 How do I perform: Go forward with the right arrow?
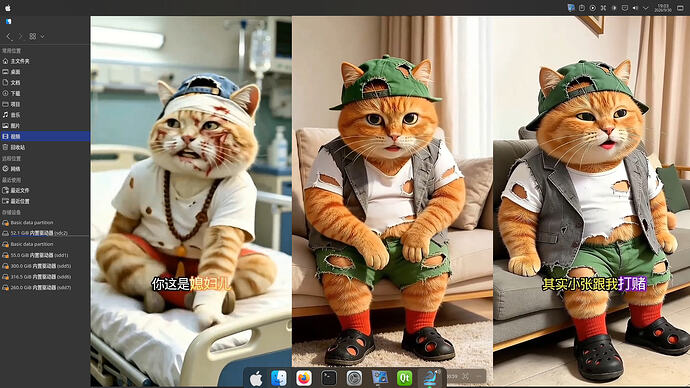(20, 37)
